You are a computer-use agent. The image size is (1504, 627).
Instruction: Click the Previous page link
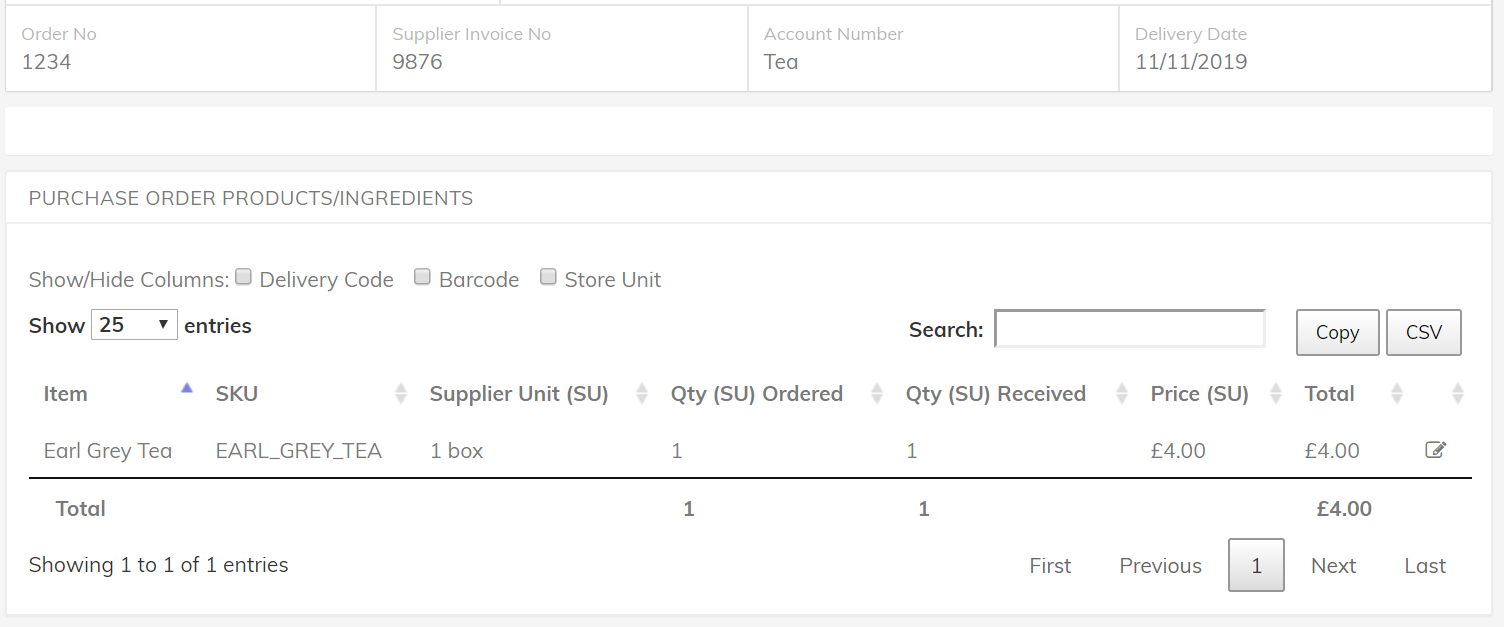point(1160,566)
